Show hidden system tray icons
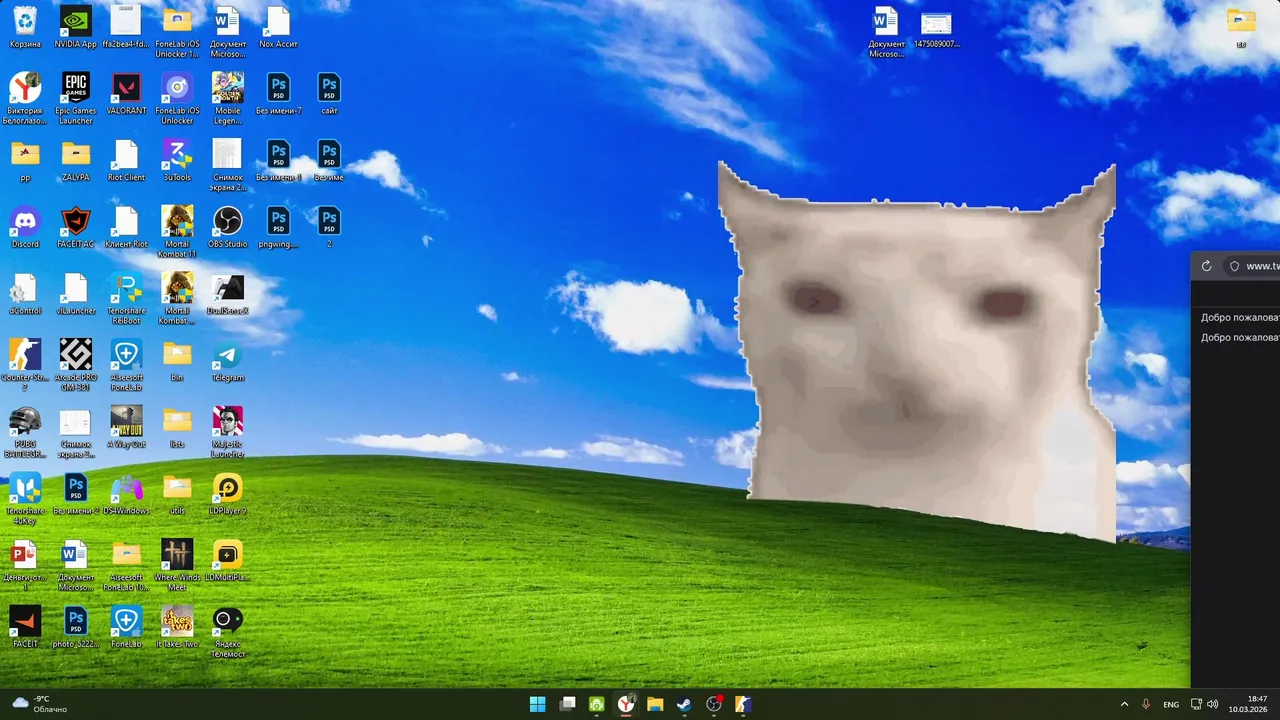Image resolution: width=1280 pixels, height=720 pixels. [x=1124, y=704]
